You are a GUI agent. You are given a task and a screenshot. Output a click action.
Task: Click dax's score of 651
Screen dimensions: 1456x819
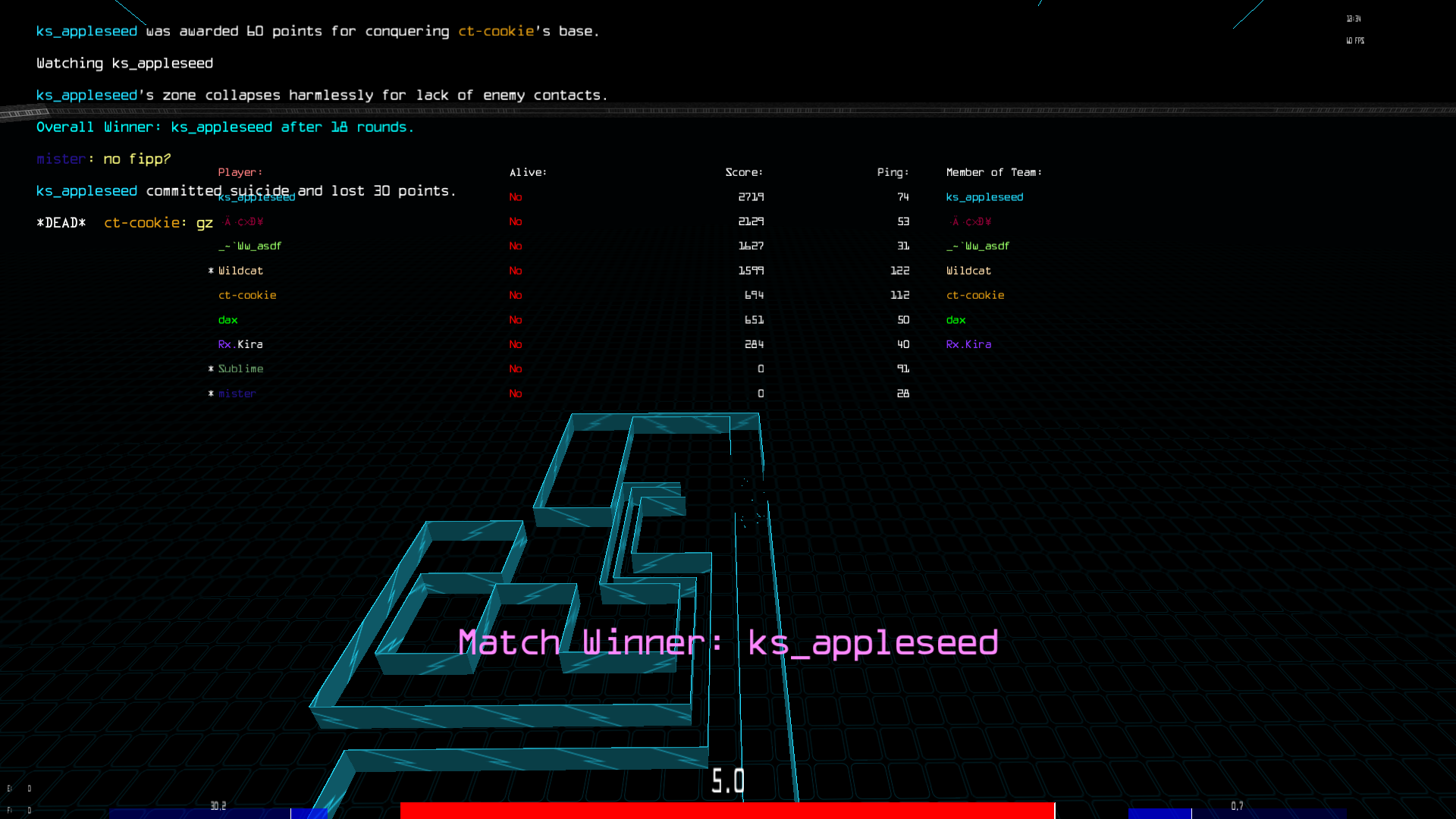coord(754,320)
